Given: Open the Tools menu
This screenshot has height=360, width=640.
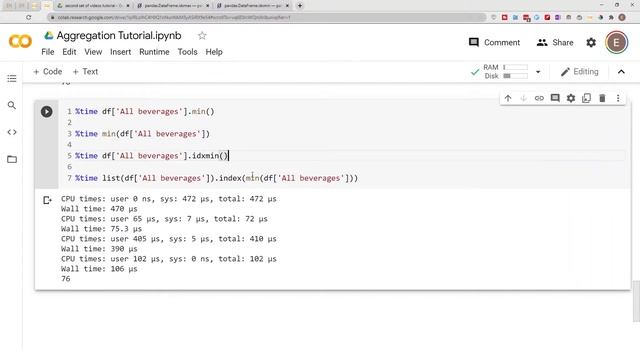Looking at the screenshot, I should [187, 52].
